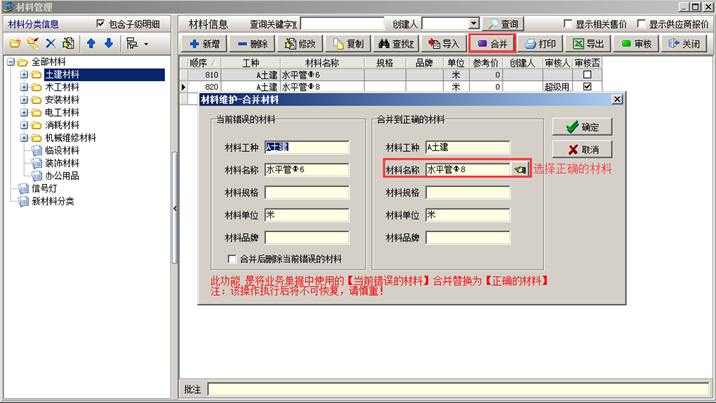This screenshot has width=716, height=403.
Task: Click the 新增 (Add) toolbar button
Action: pyautogui.click(x=205, y=44)
